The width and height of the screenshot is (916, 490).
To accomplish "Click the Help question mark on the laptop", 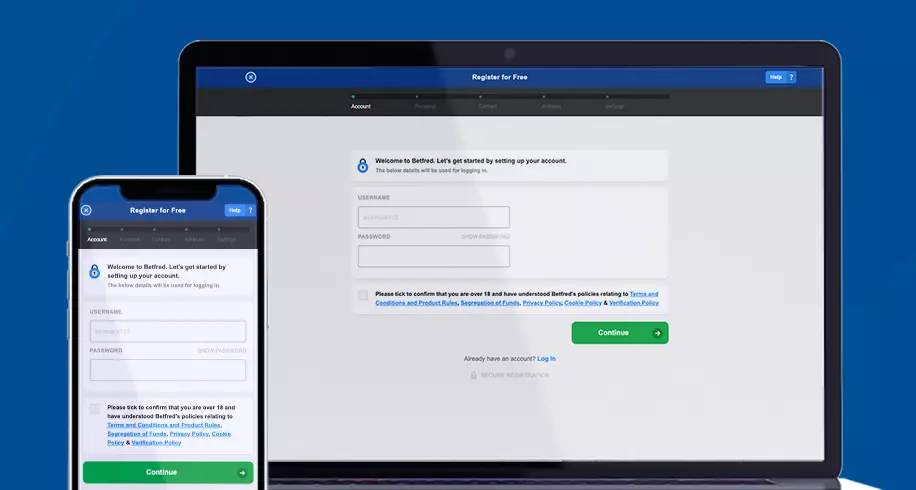I will pyautogui.click(x=791, y=77).
